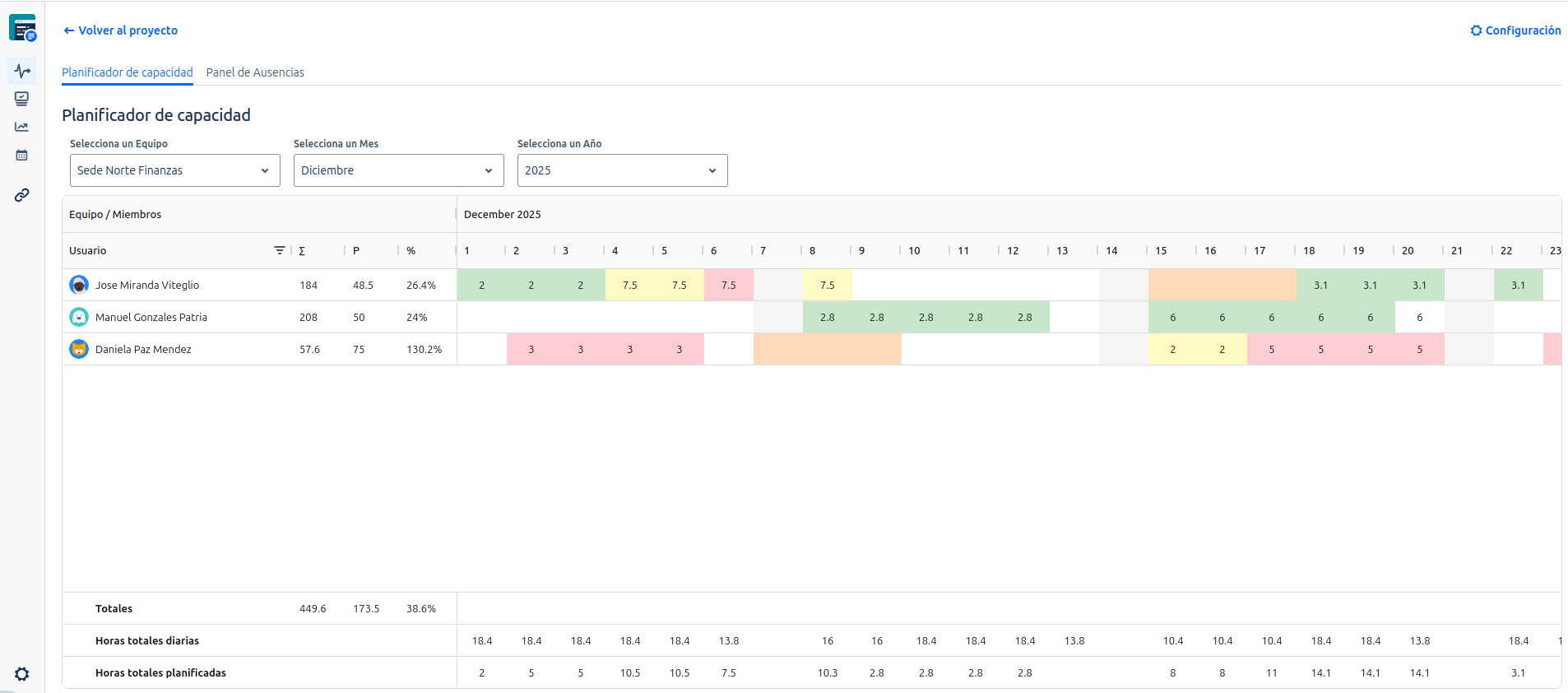Expand the Selecciona un Equipo dropdown
This screenshot has height=693, width=1568.
174,170
